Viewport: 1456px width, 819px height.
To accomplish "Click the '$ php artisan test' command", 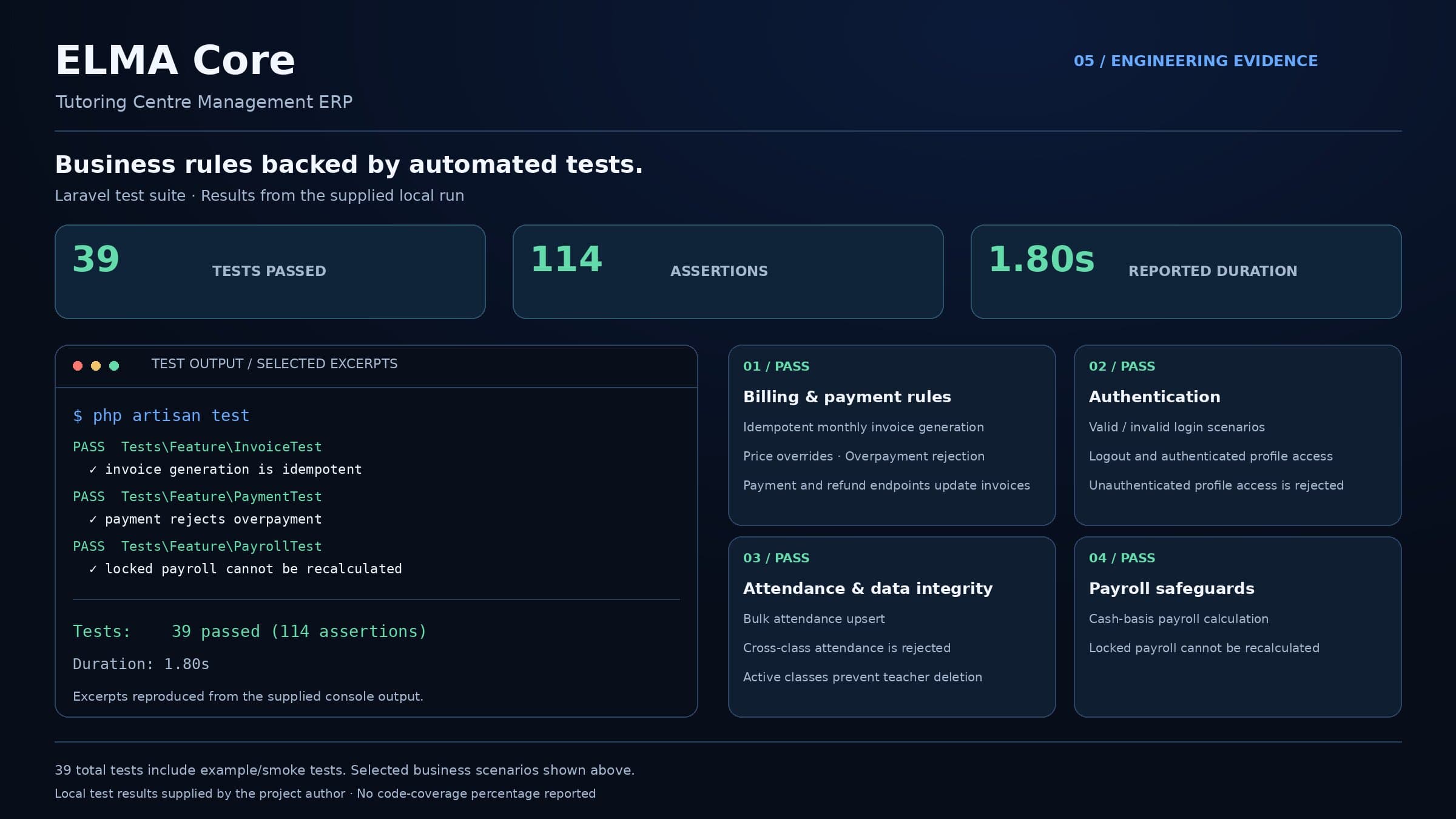I will coord(161,416).
